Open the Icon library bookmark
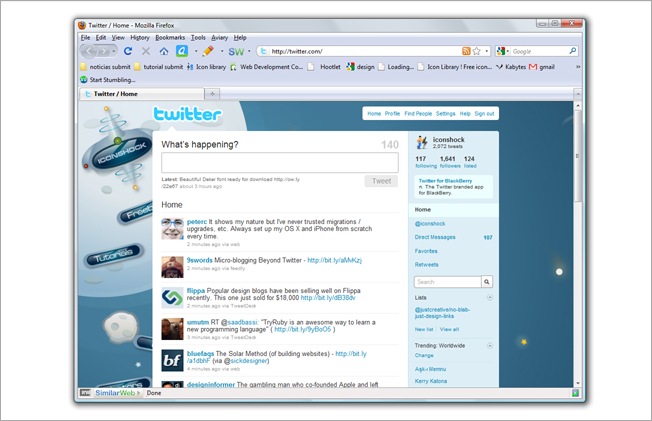 point(207,67)
